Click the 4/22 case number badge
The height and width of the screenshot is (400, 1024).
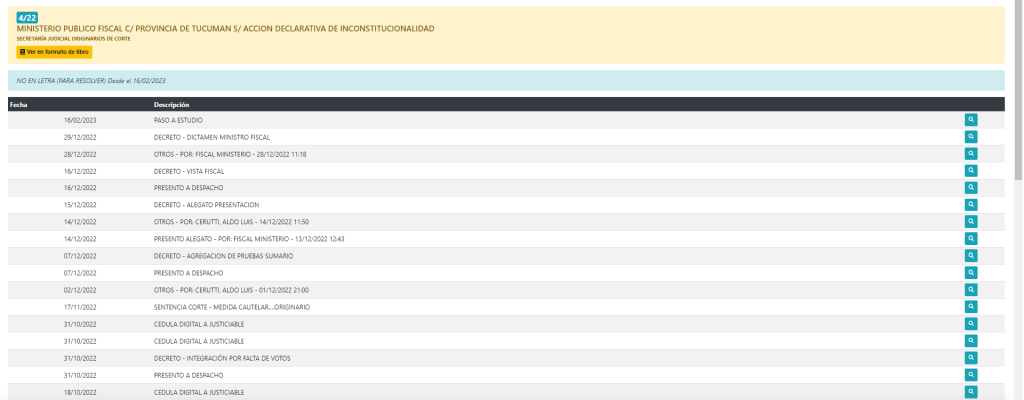[x=27, y=17]
